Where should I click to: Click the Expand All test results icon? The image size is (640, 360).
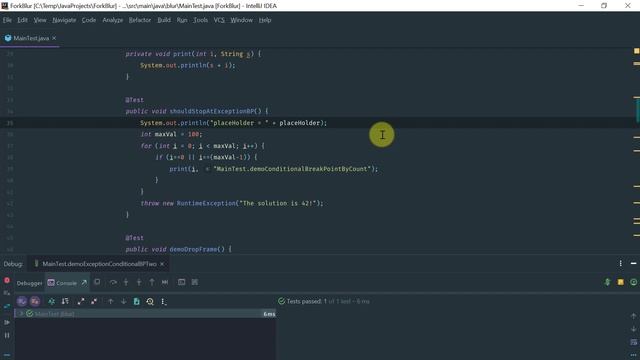81,301
